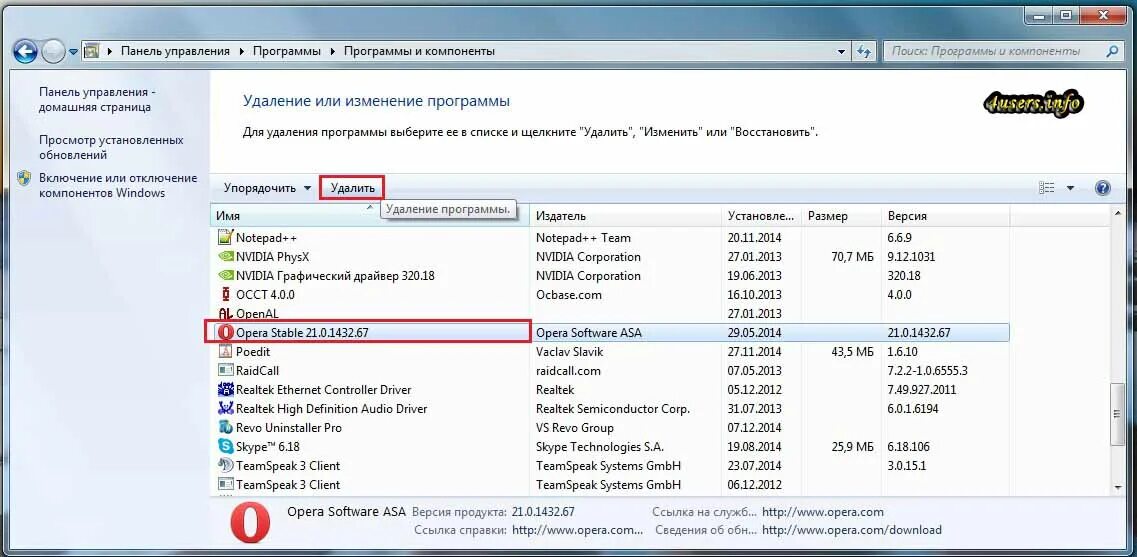Sort by the Версия column header

coord(946,216)
